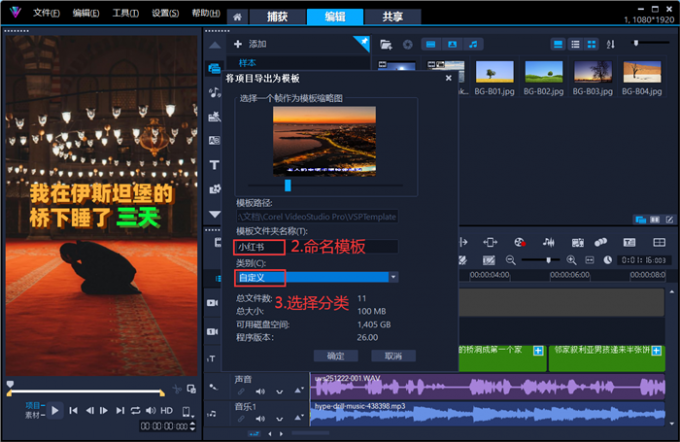680x442 pixels.
Task: Click the thumbnail frame selection slider
Action: tap(288, 185)
